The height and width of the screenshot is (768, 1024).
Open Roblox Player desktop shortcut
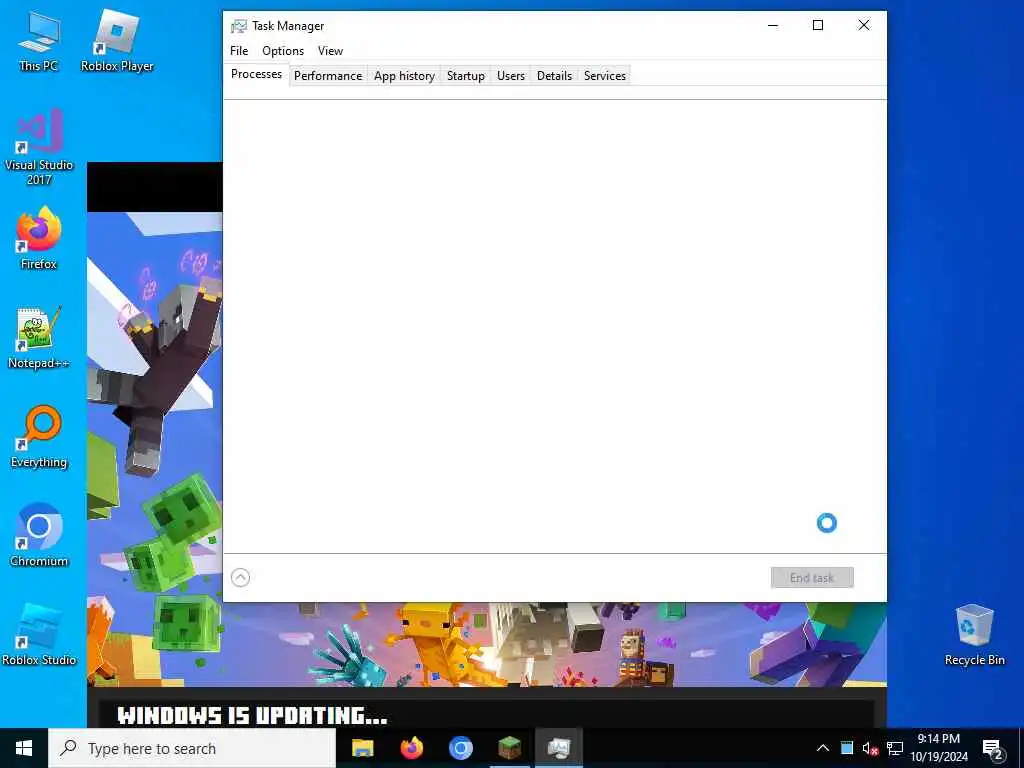click(x=117, y=40)
